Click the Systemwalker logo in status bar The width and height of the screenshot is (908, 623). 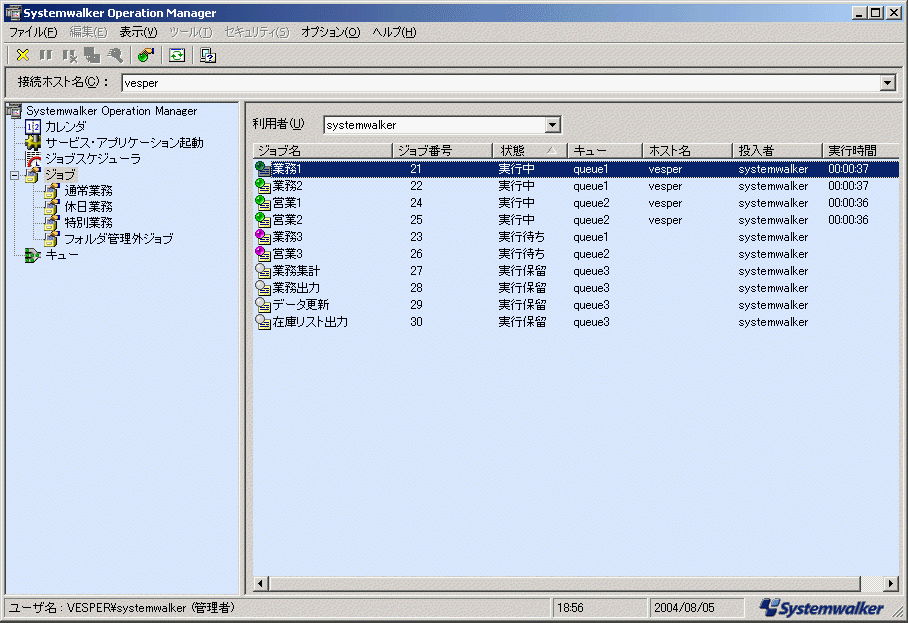click(x=822, y=608)
